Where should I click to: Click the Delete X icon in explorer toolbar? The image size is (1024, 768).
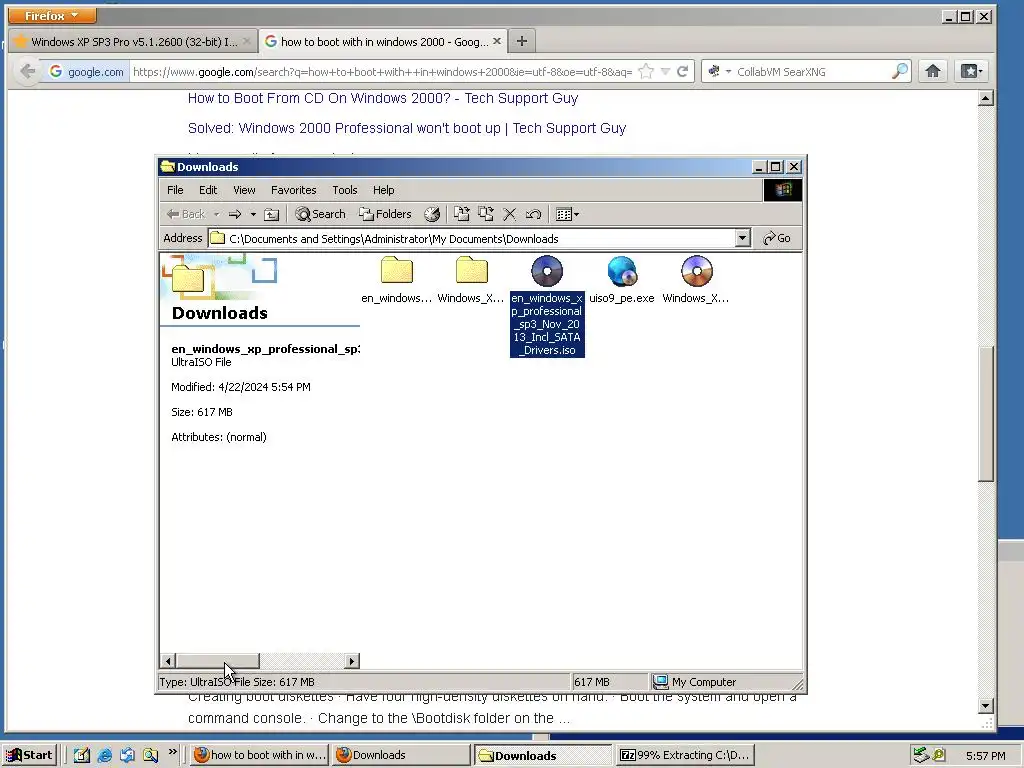pos(509,214)
